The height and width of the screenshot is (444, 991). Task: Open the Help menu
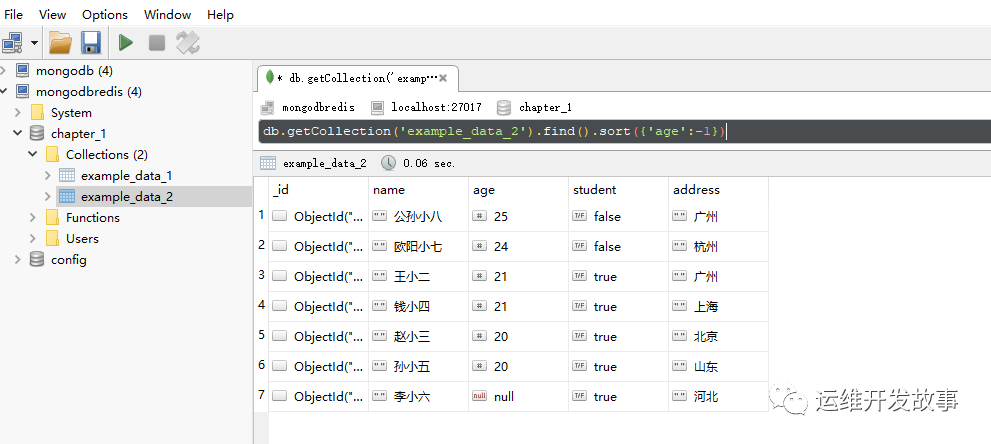pos(220,15)
